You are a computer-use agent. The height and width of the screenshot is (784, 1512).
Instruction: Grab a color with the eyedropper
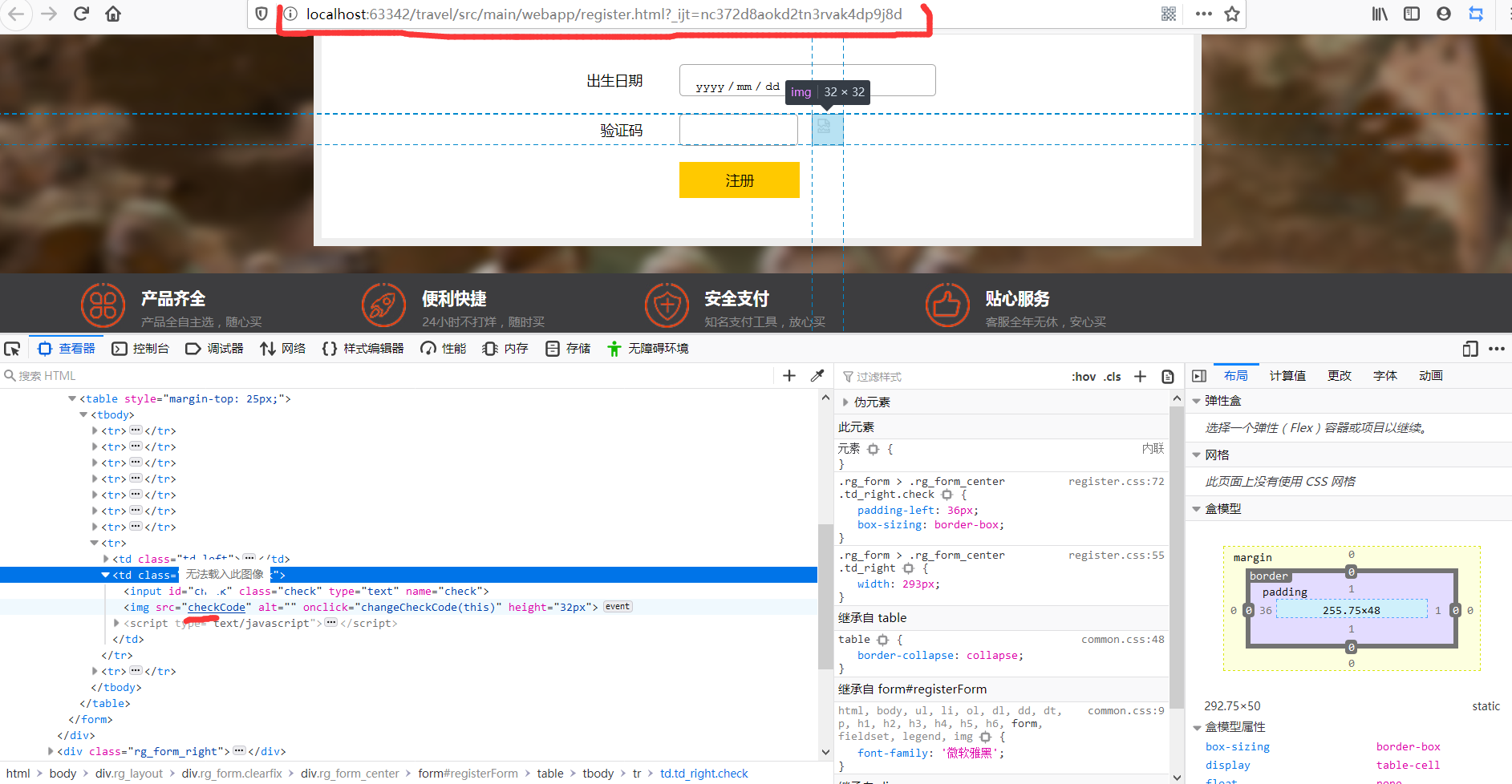pyautogui.click(x=817, y=376)
